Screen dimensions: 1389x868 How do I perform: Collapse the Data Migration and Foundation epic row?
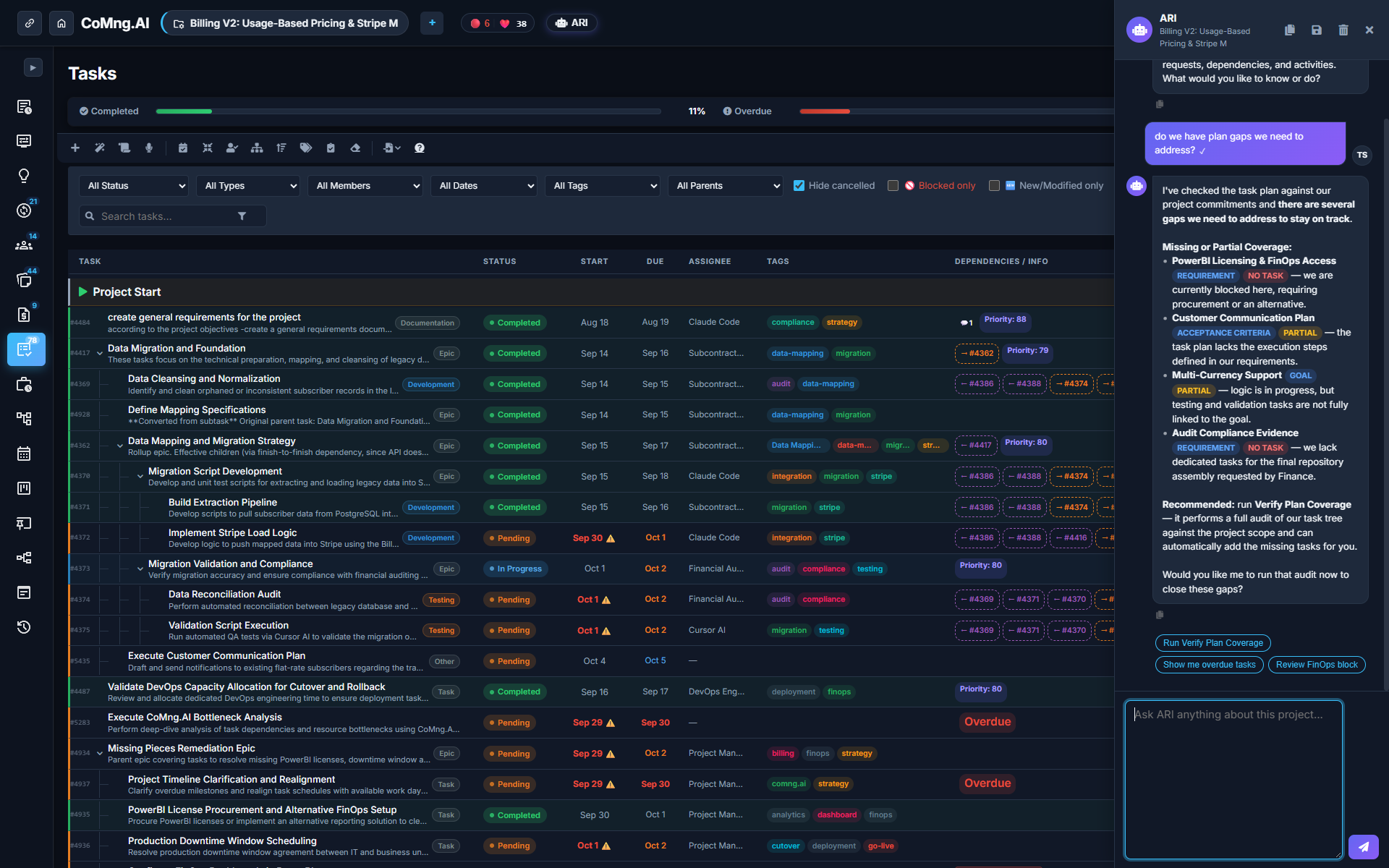[100, 354]
